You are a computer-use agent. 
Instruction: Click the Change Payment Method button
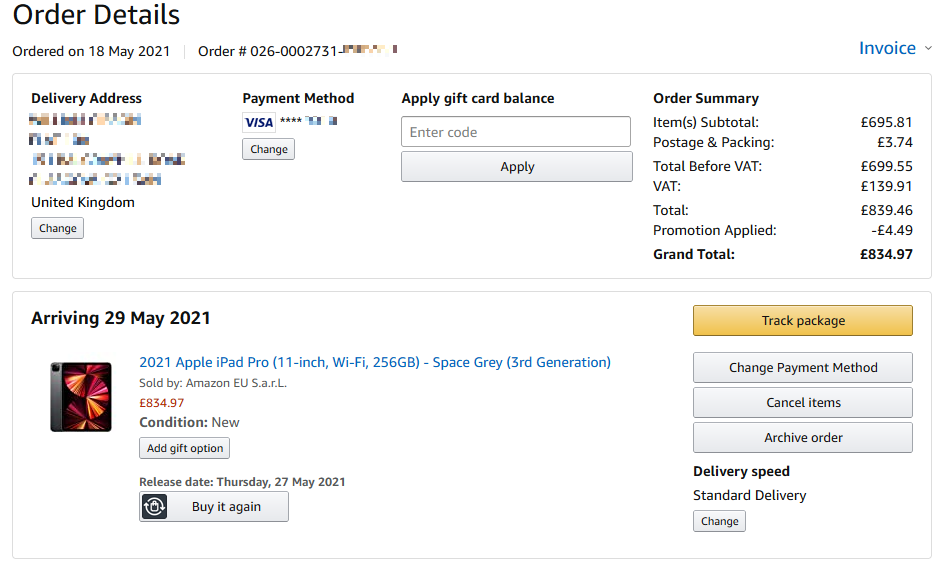pyautogui.click(x=802, y=367)
